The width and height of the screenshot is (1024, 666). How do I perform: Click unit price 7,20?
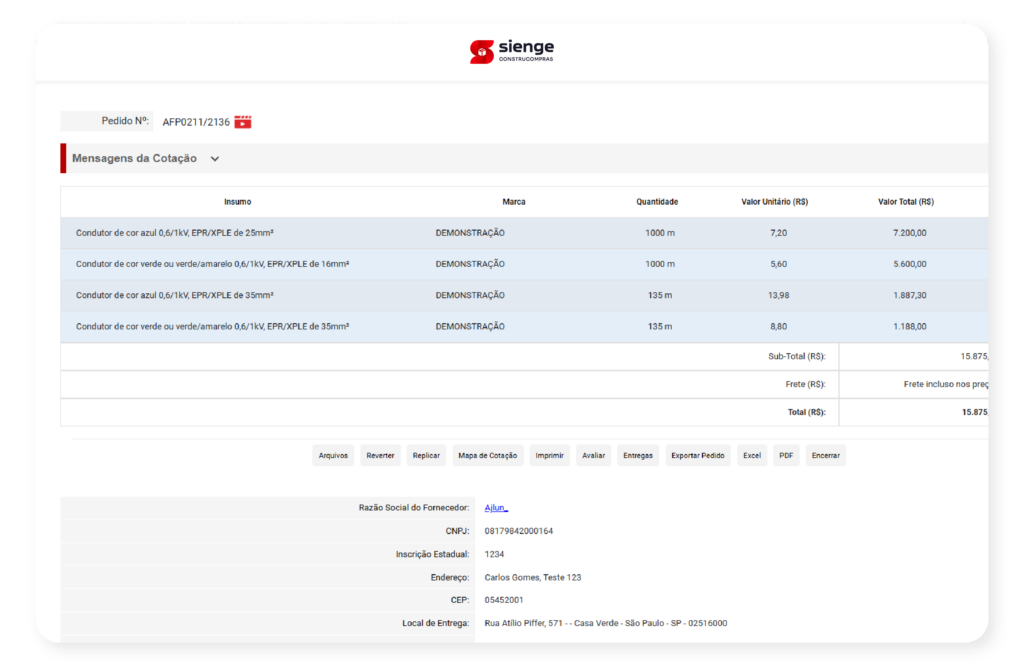pyautogui.click(x=778, y=233)
